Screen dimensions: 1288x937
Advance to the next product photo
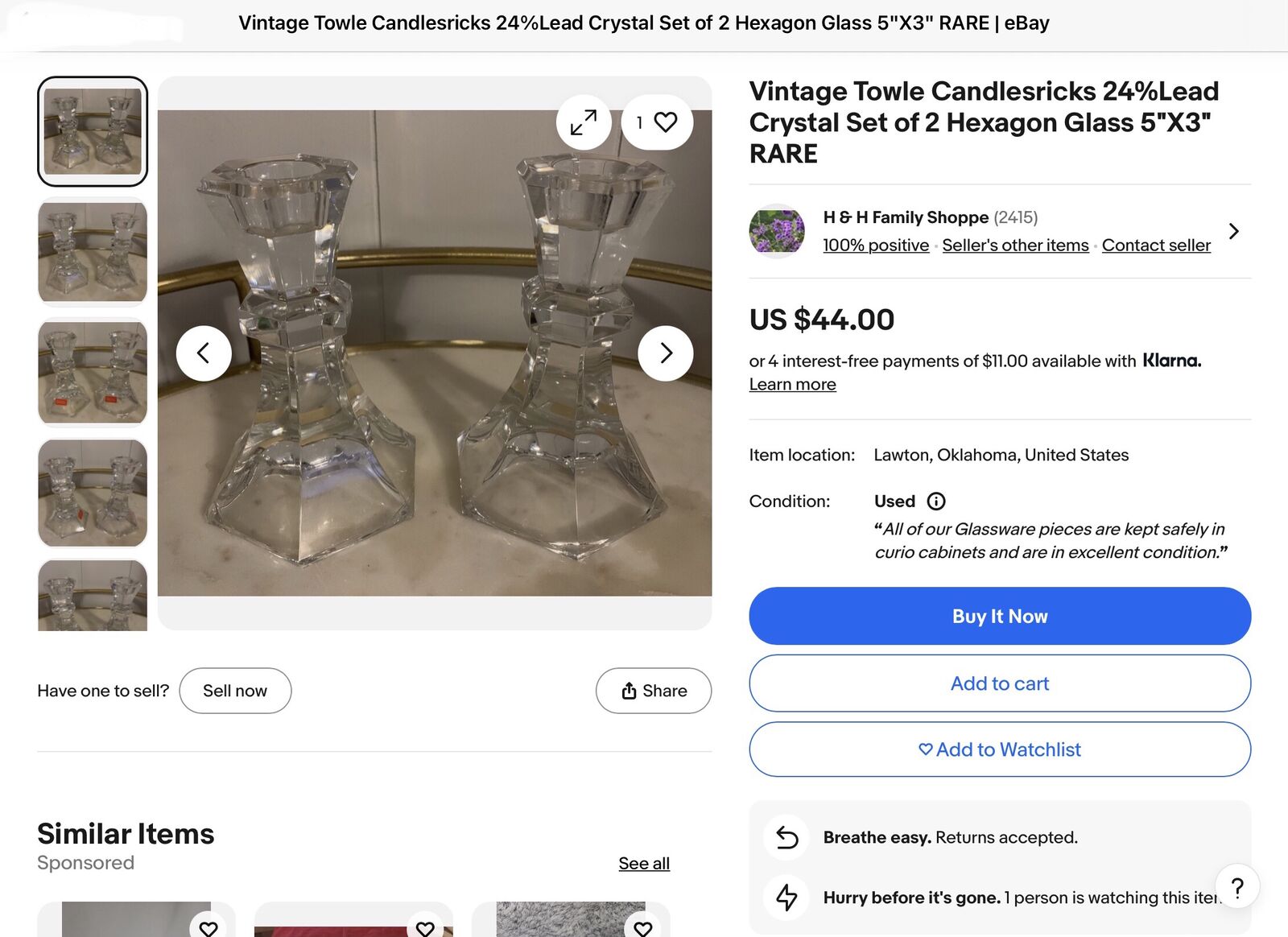pyautogui.click(x=665, y=353)
